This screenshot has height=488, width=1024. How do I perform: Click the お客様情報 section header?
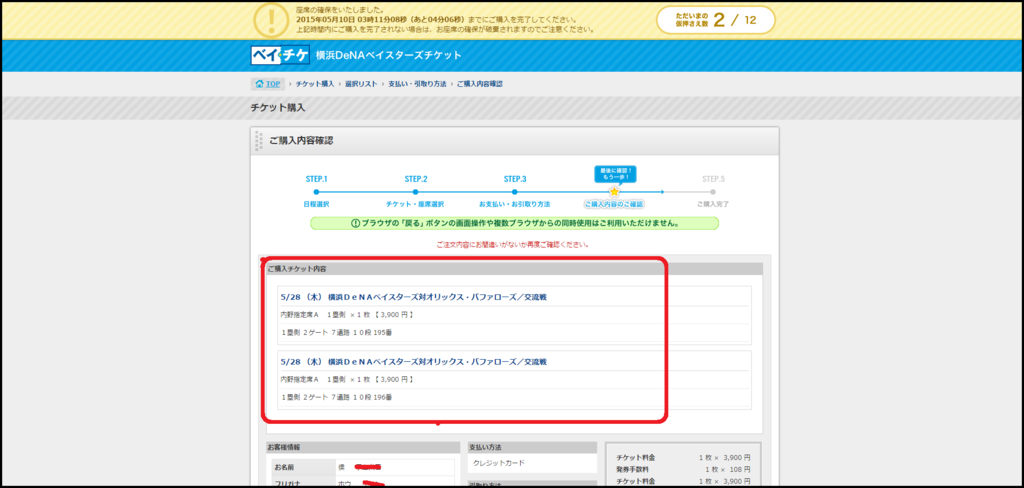(363, 447)
